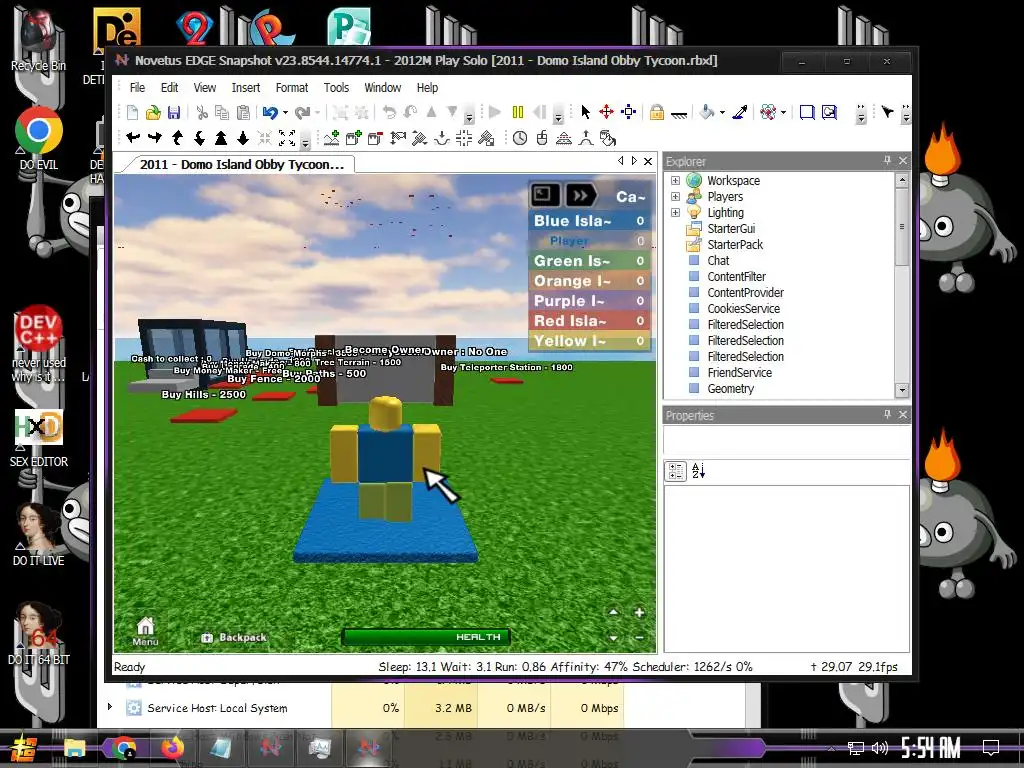
Task: Click the Red Isla~ team row
Action: (x=589, y=321)
